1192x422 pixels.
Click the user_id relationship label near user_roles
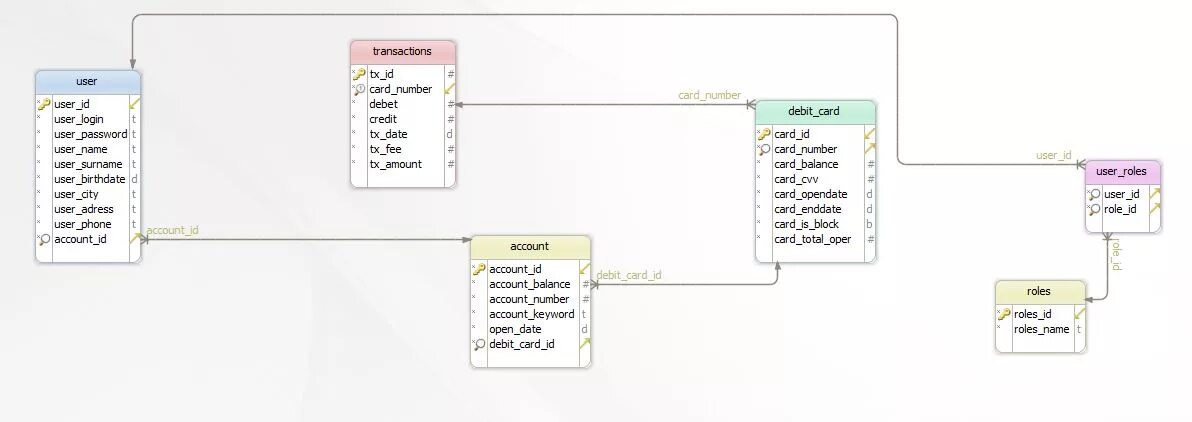[1054, 155]
